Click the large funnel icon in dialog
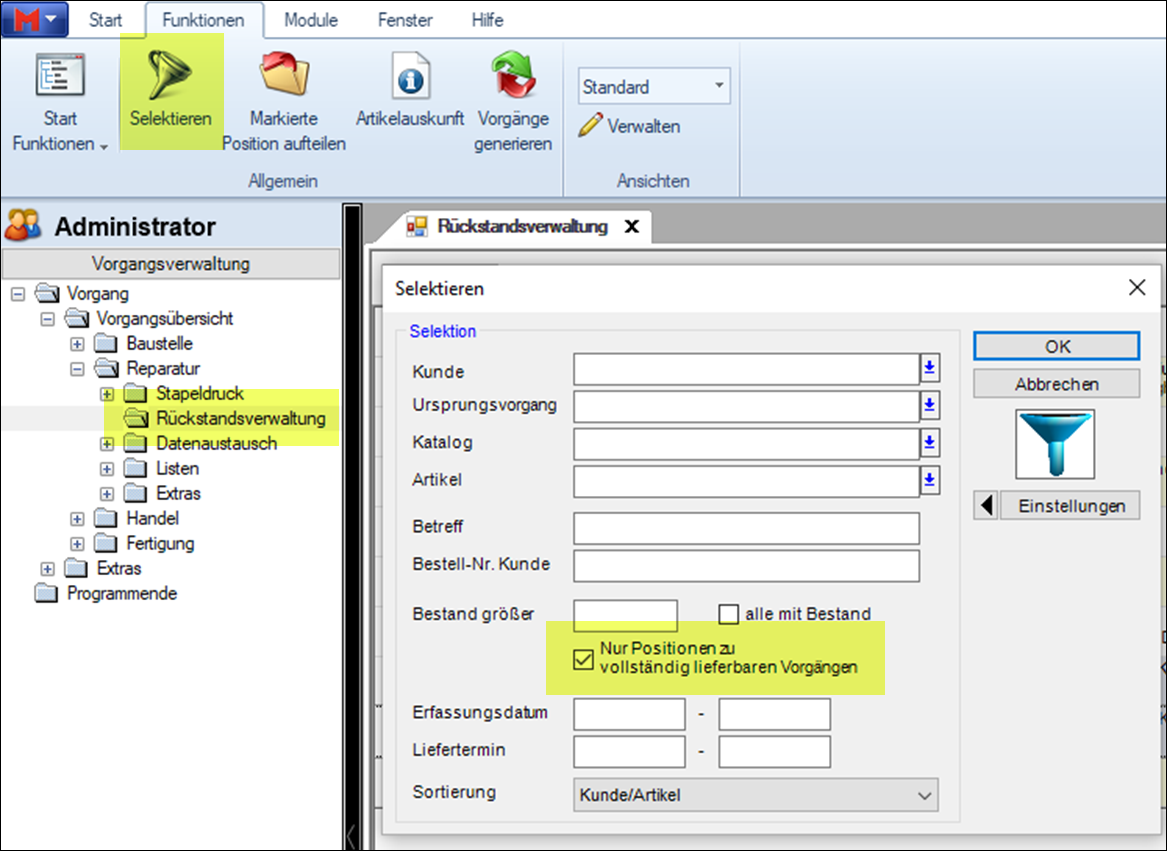1167x851 pixels. [x=1055, y=444]
